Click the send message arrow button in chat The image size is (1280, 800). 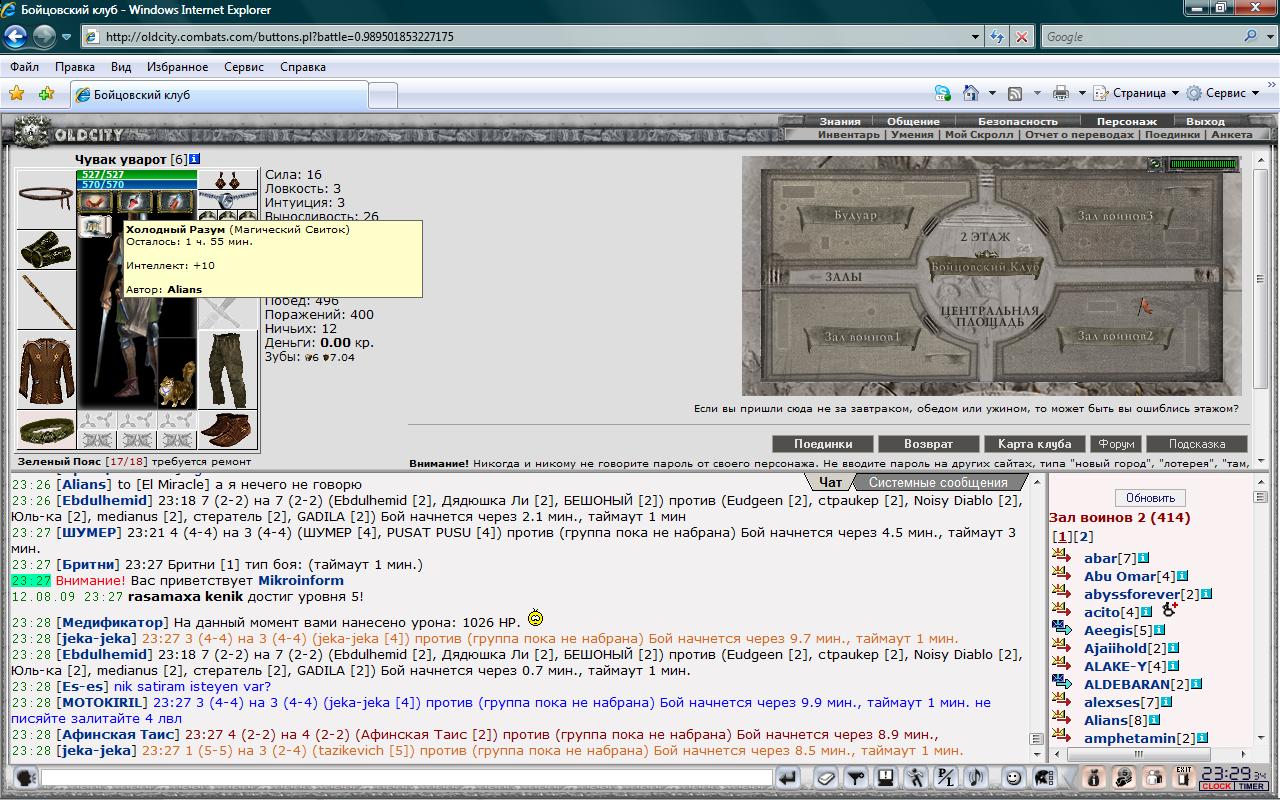pyautogui.click(x=789, y=777)
